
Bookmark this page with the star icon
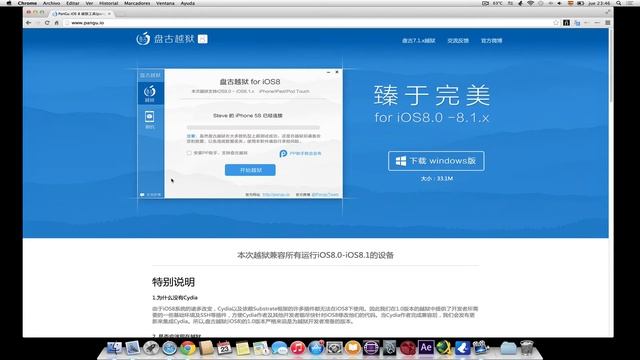tap(556, 23)
